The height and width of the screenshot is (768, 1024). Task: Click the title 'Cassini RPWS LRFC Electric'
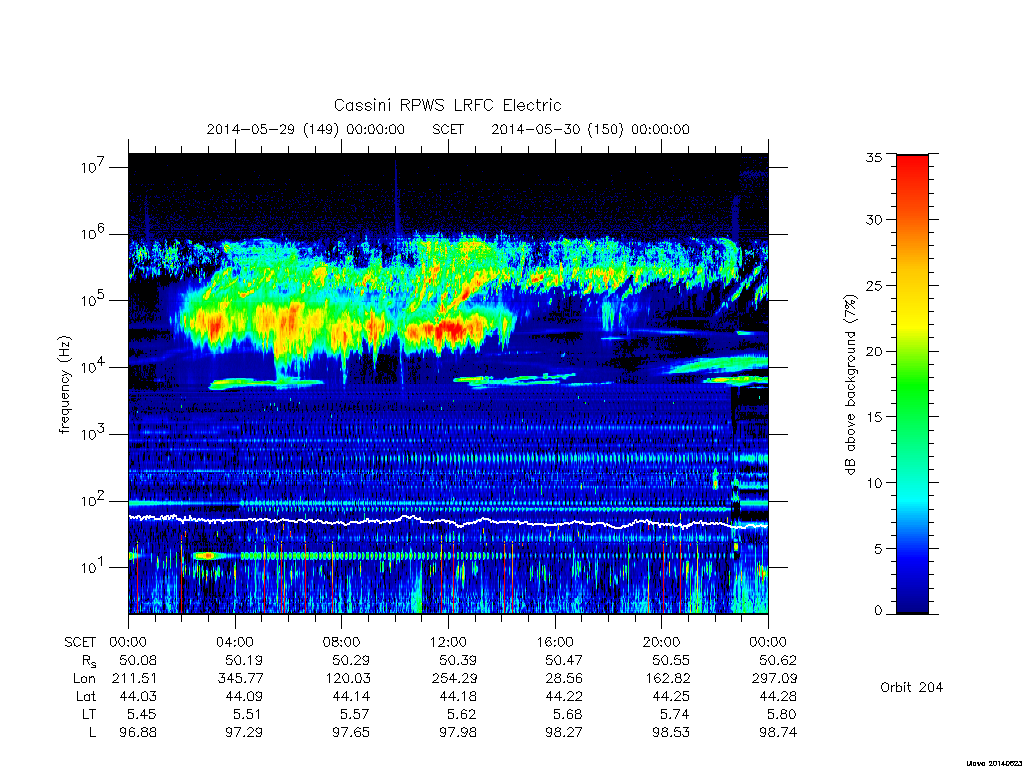pos(447,105)
